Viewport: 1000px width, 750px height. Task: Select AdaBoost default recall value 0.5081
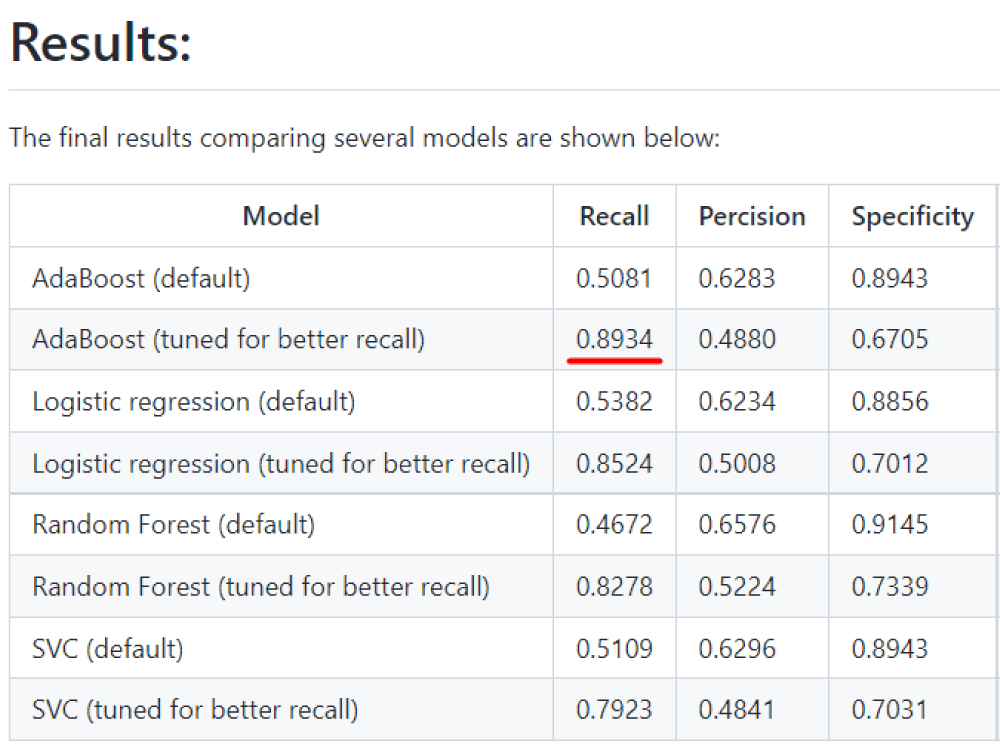pos(614,278)
